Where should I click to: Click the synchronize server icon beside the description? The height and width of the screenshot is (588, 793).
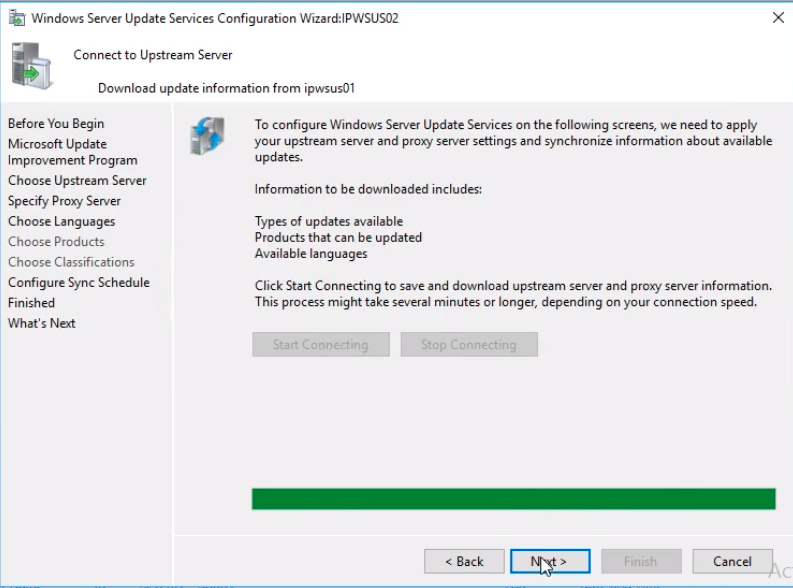point(207,135)
